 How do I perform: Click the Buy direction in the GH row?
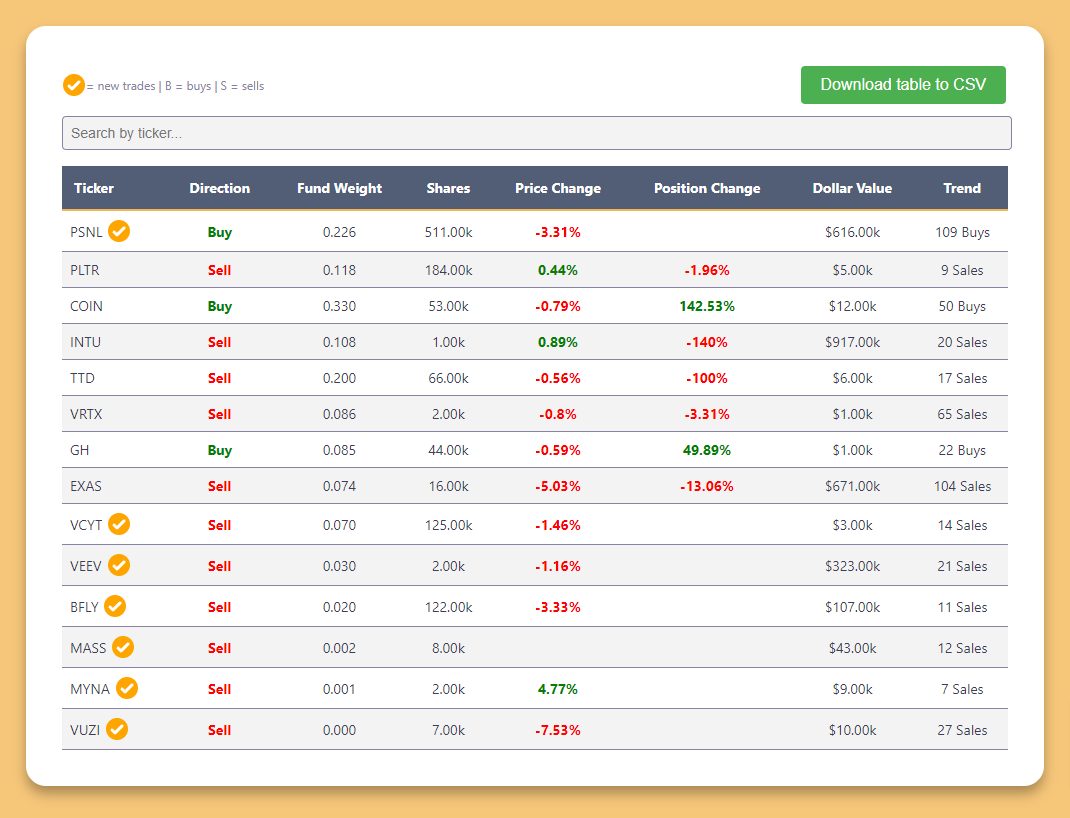[219, 451]
